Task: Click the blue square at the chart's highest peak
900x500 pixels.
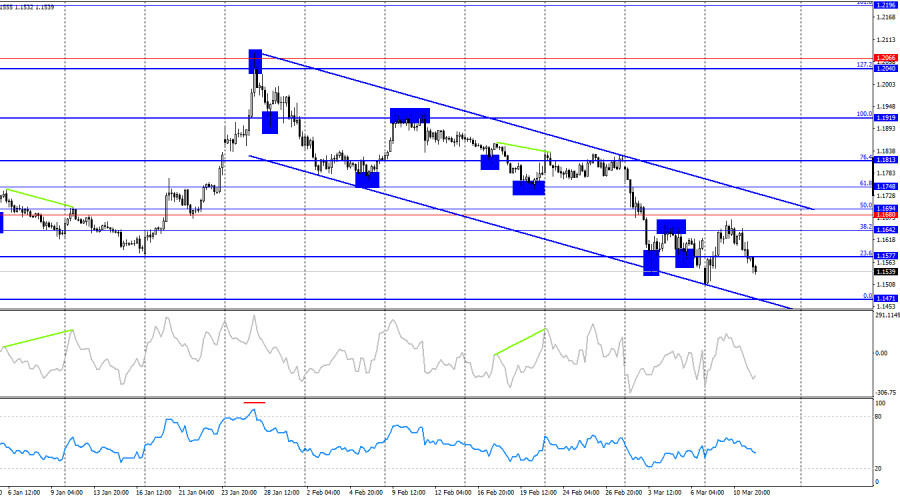Action: coord(255,61)
